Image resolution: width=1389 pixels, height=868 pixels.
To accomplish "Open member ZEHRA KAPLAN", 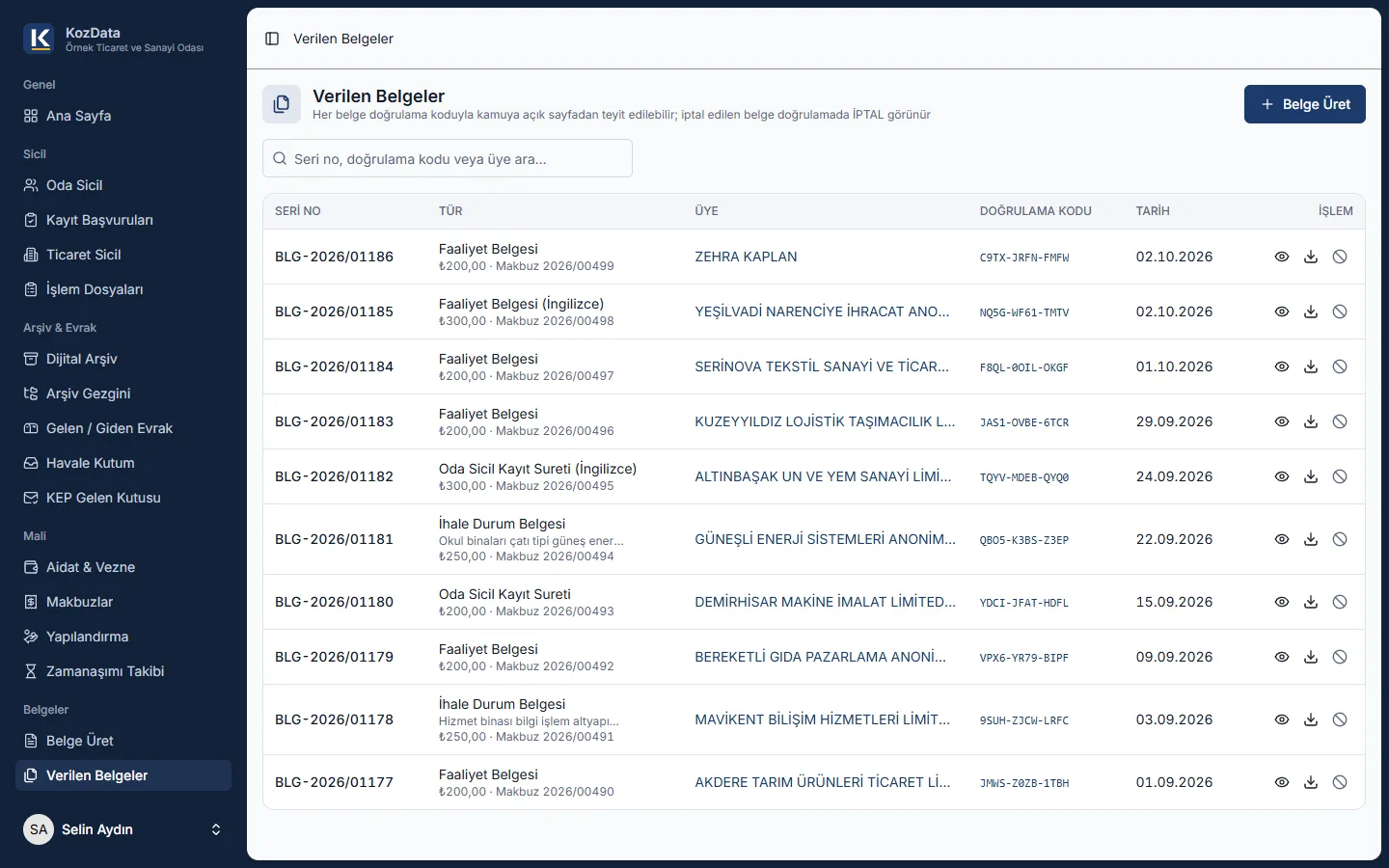I will [x=746, y=257].
